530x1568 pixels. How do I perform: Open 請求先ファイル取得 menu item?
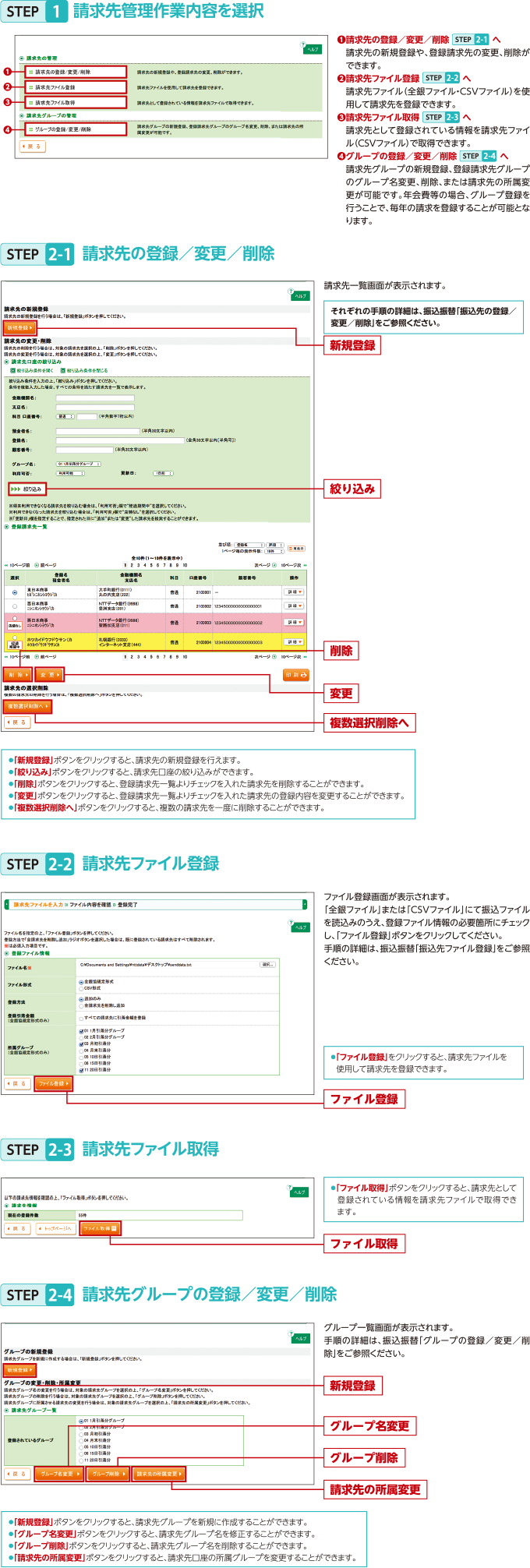coord(75,102)
